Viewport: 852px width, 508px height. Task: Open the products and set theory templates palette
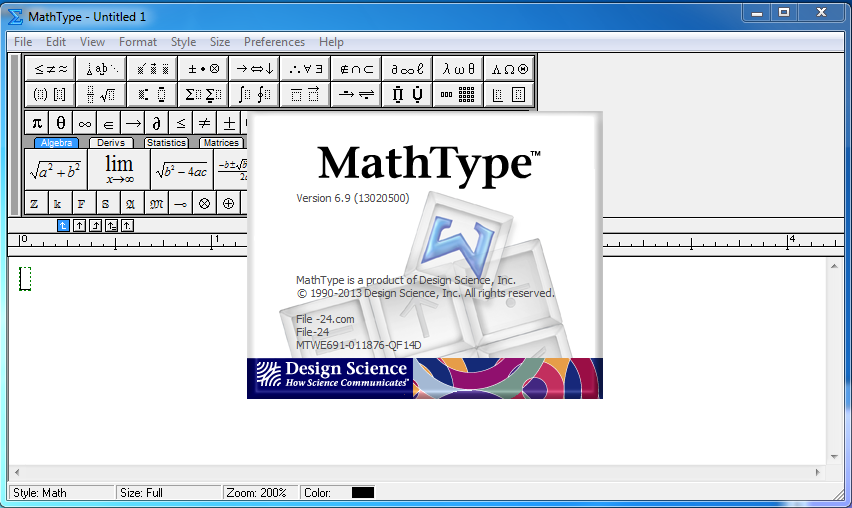pos(408,94)
